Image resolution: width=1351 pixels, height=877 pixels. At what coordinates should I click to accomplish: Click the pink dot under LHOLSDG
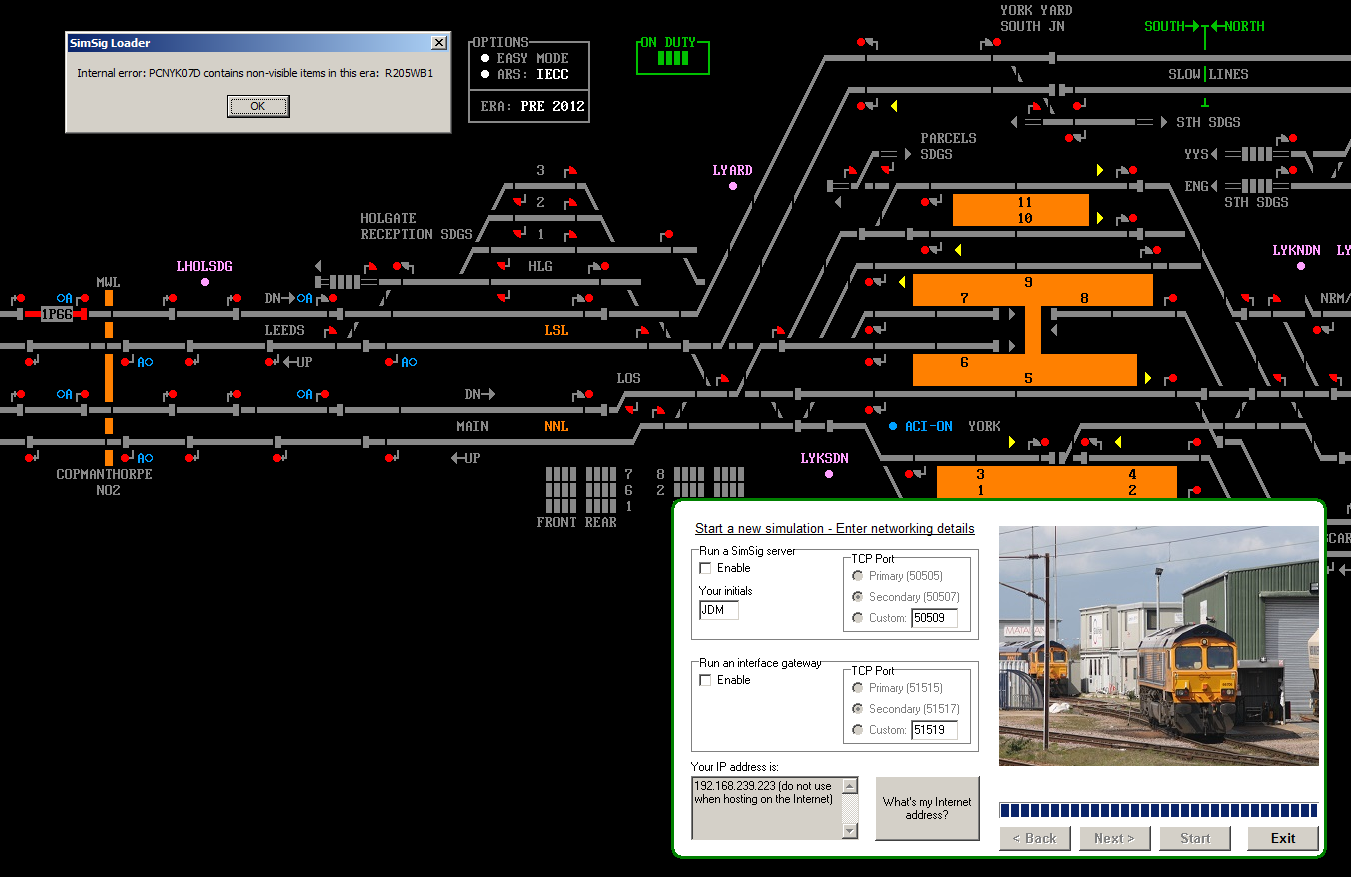tap(205, 282)
